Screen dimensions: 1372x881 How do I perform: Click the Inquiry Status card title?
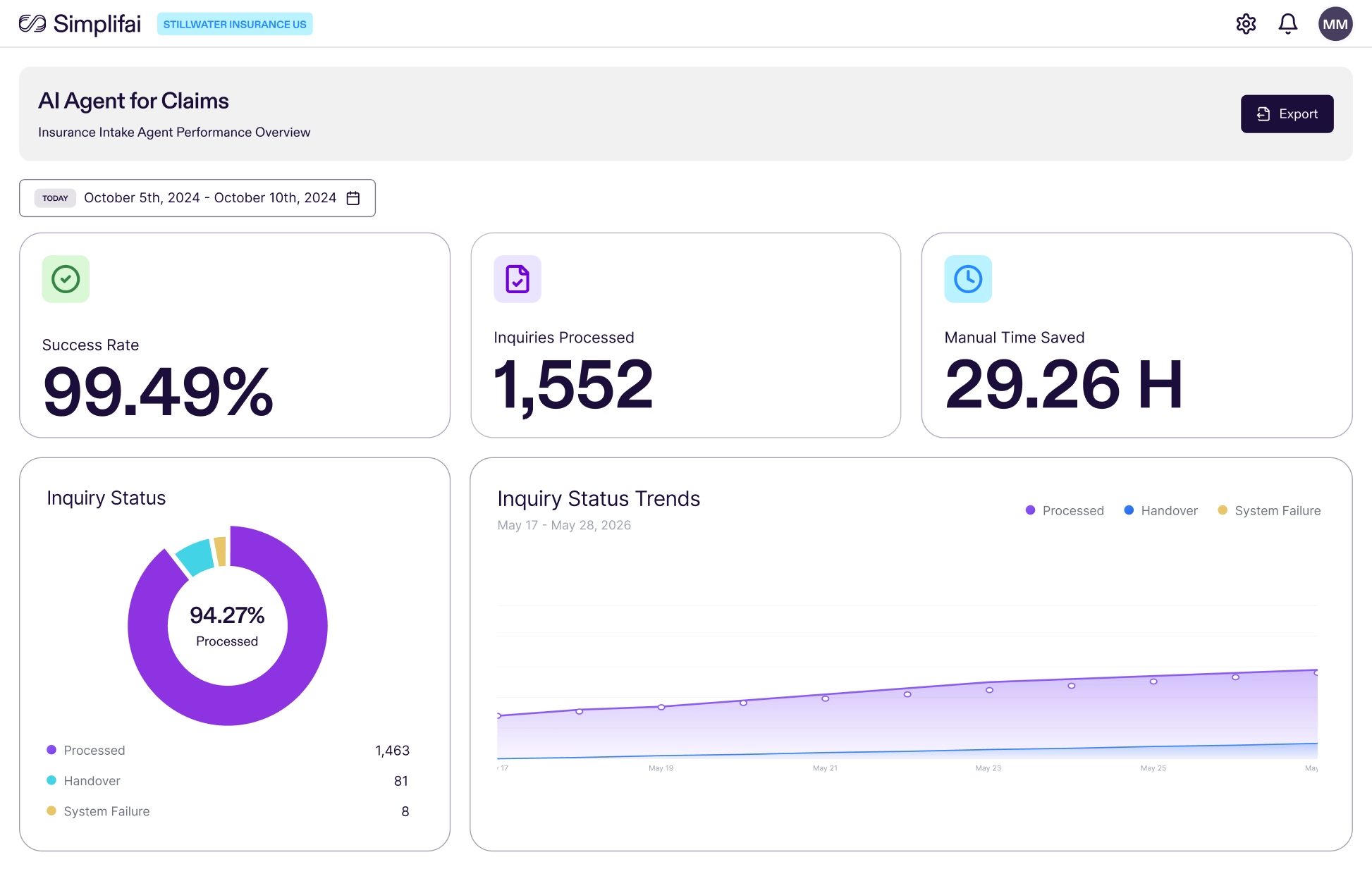[106, 498]
